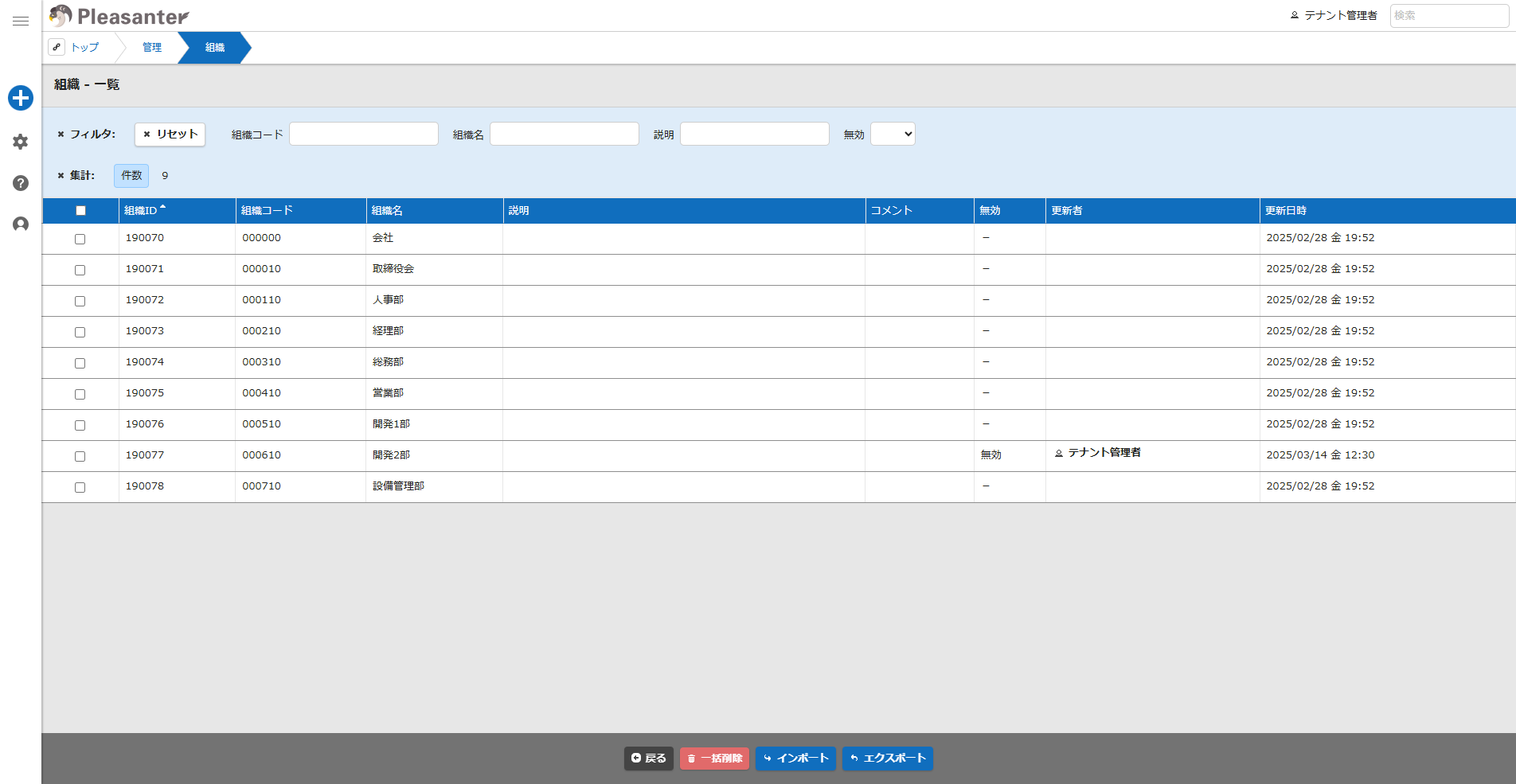Open the help question mark icon
The width and height of the screenshot is (1516, 784).
(x=21, y=183)
